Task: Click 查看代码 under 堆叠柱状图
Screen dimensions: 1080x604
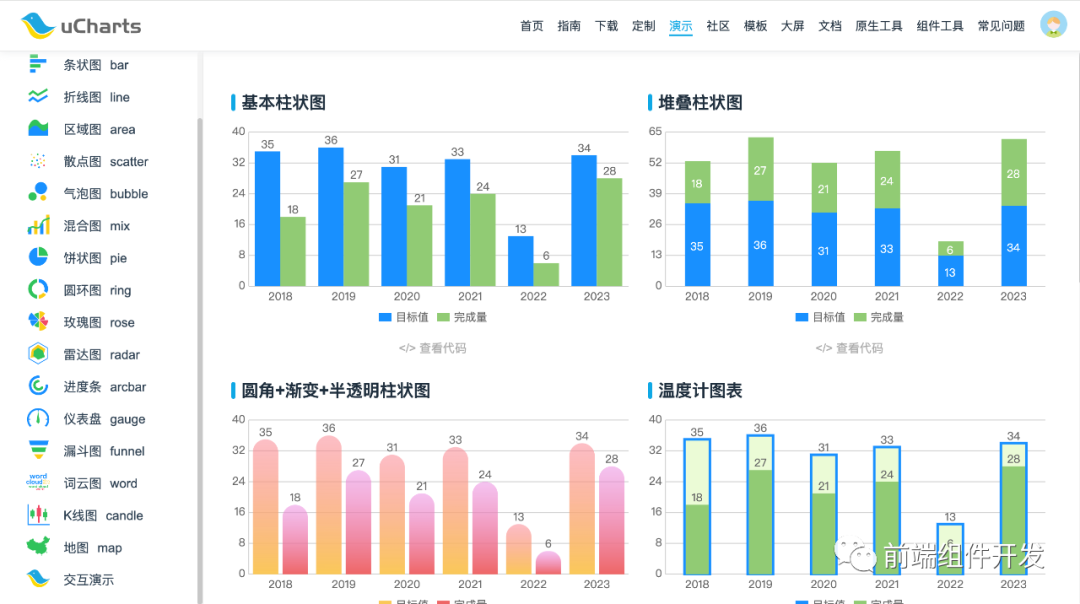Action: [849, 348]
